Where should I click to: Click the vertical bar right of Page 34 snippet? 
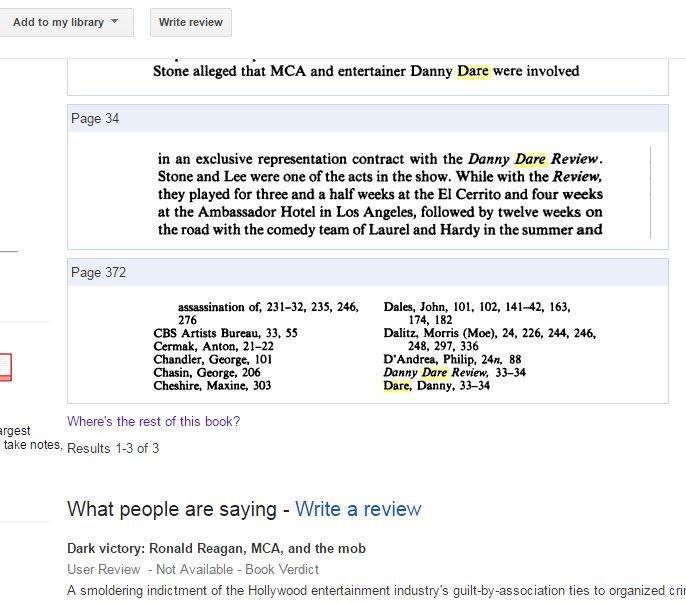click(651, 194)
